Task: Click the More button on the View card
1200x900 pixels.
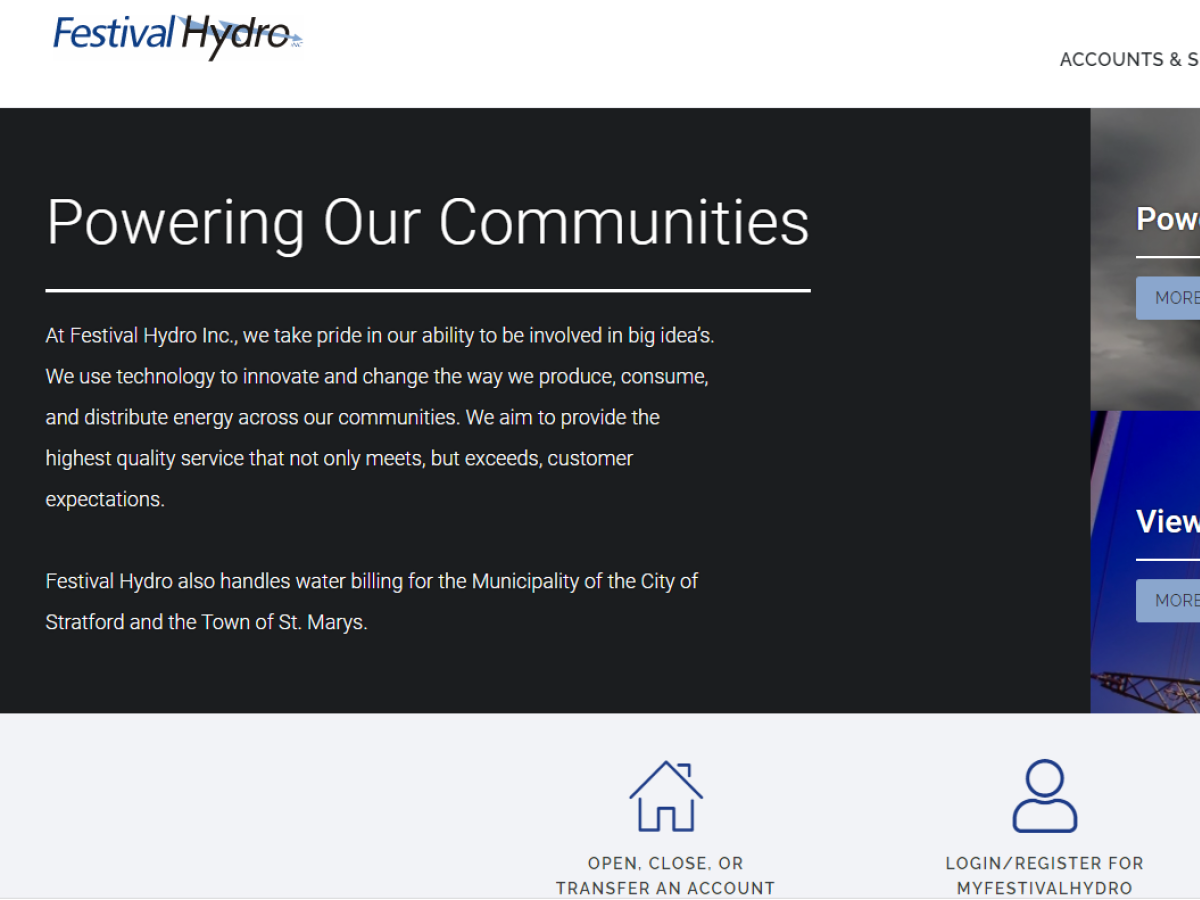Action: point(1168,600)
